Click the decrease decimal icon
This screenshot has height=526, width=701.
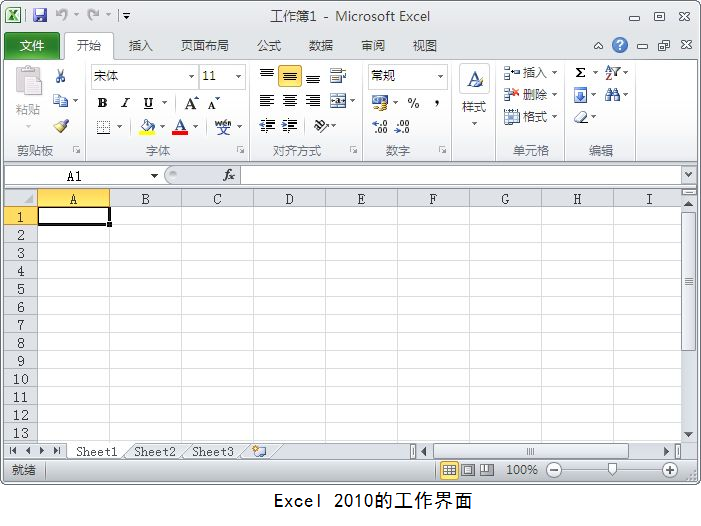click(402, 126)
